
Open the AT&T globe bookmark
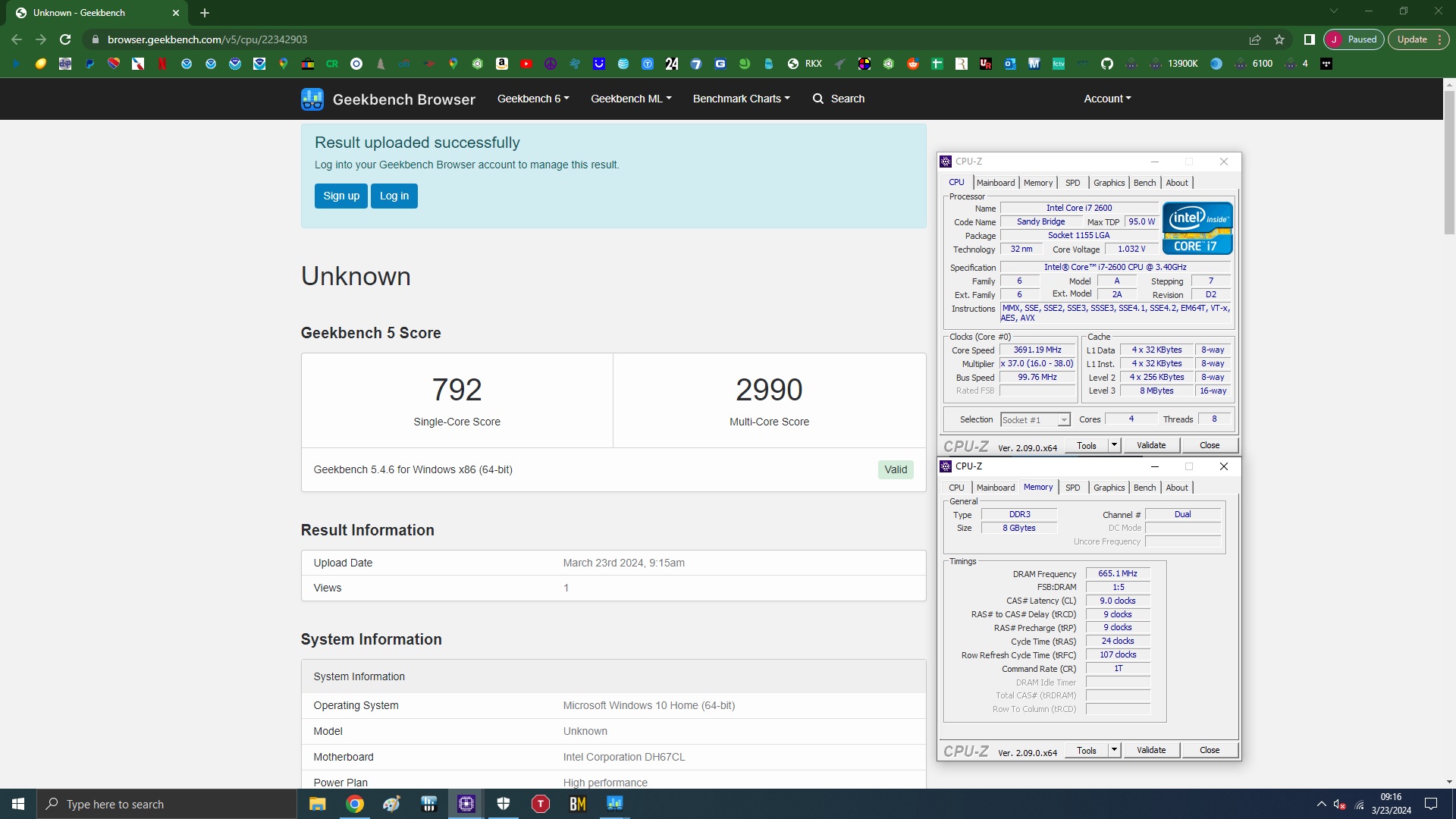tap(623, 64)
